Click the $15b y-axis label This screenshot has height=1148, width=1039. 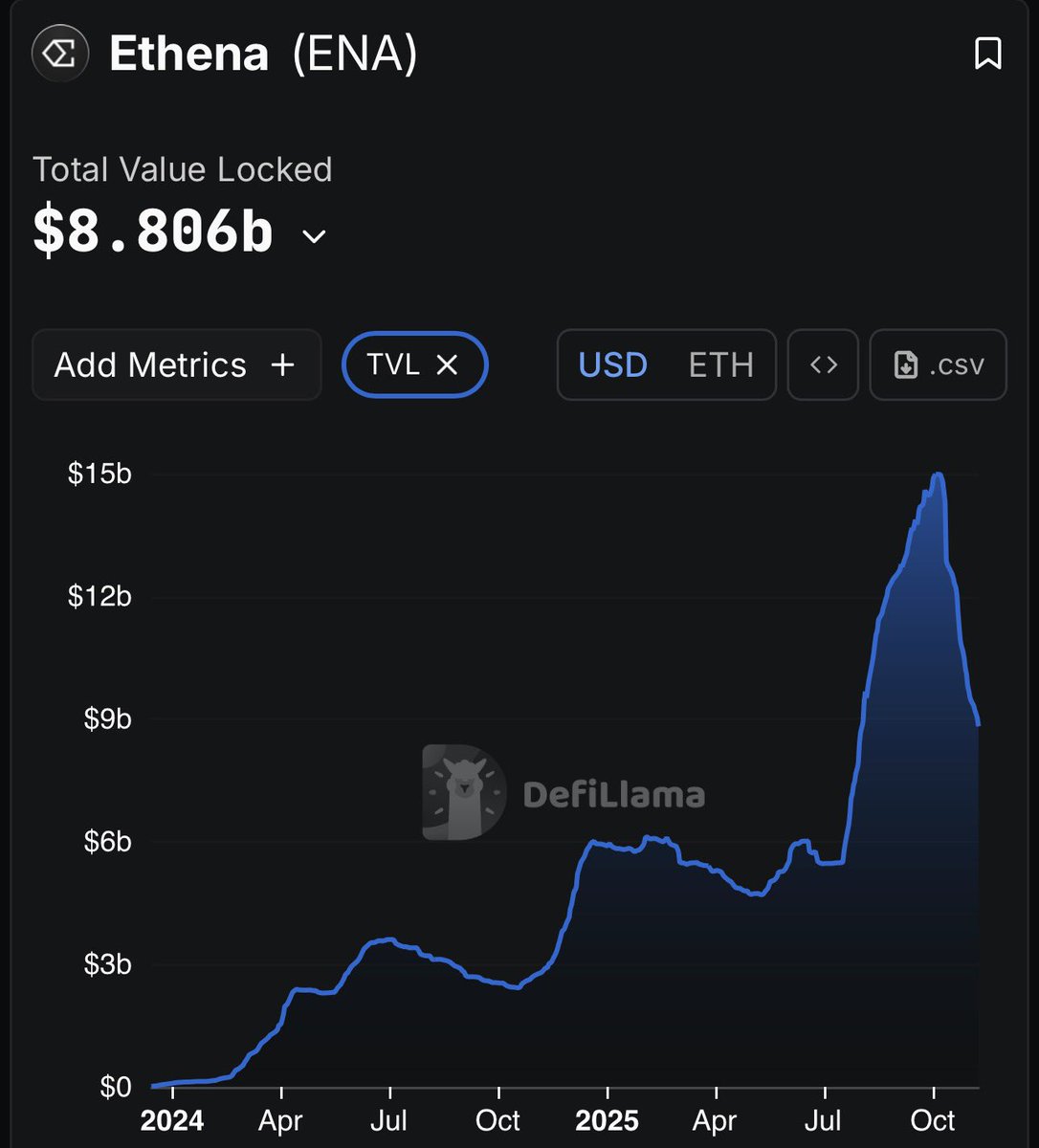[x=99, y=474]
